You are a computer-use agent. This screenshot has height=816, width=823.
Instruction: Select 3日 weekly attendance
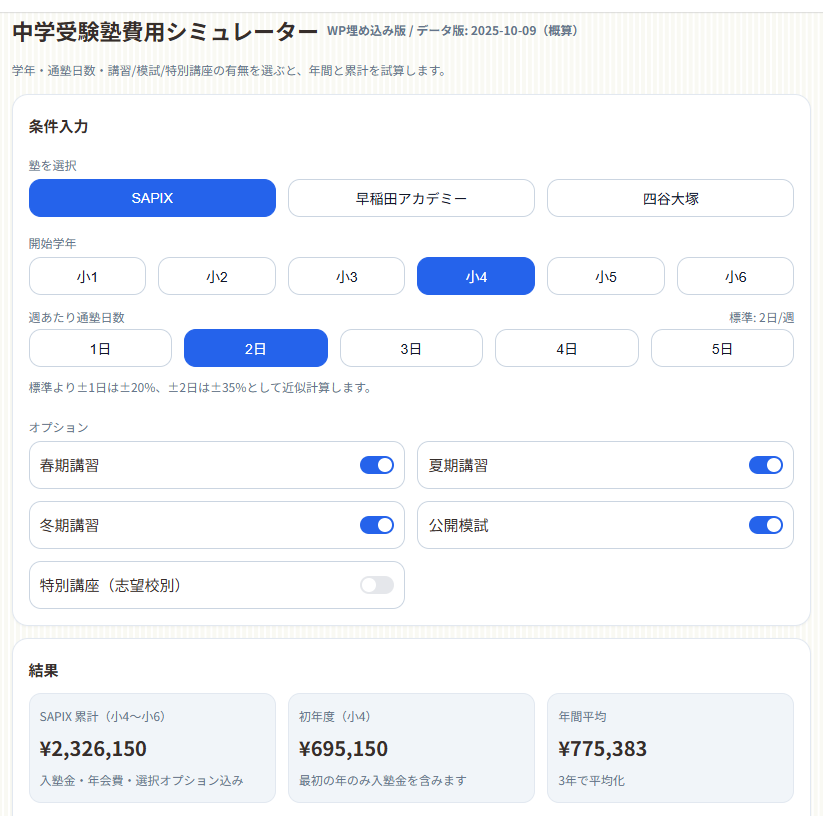[411, 348]
